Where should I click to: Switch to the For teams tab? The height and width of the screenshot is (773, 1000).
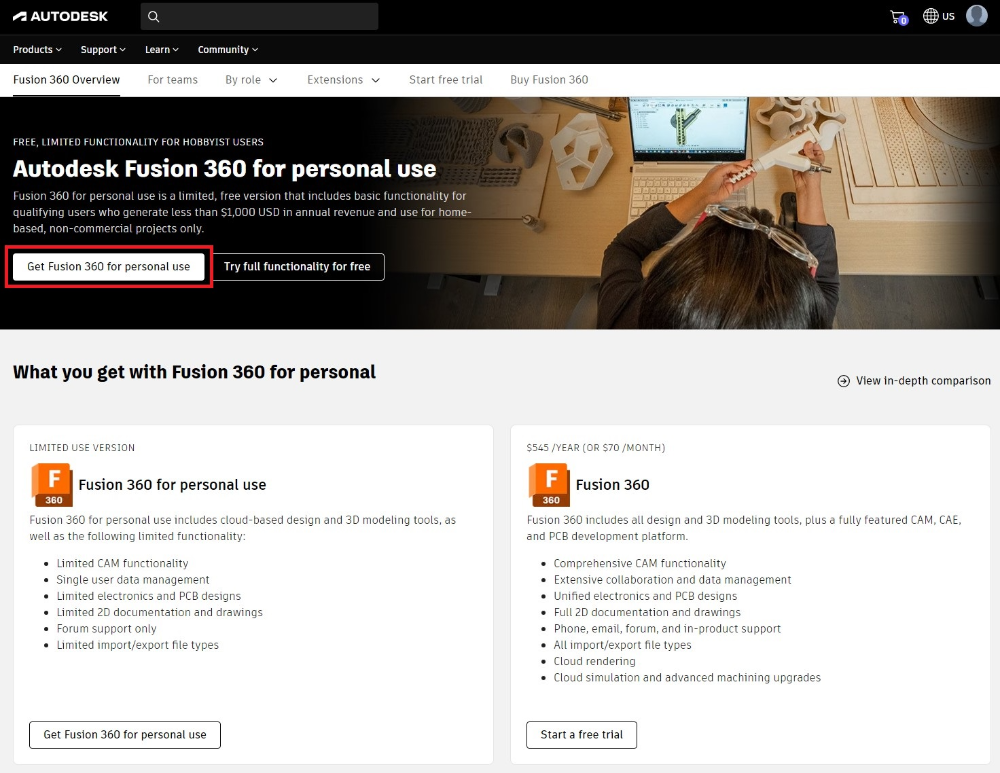coord(172,80)
